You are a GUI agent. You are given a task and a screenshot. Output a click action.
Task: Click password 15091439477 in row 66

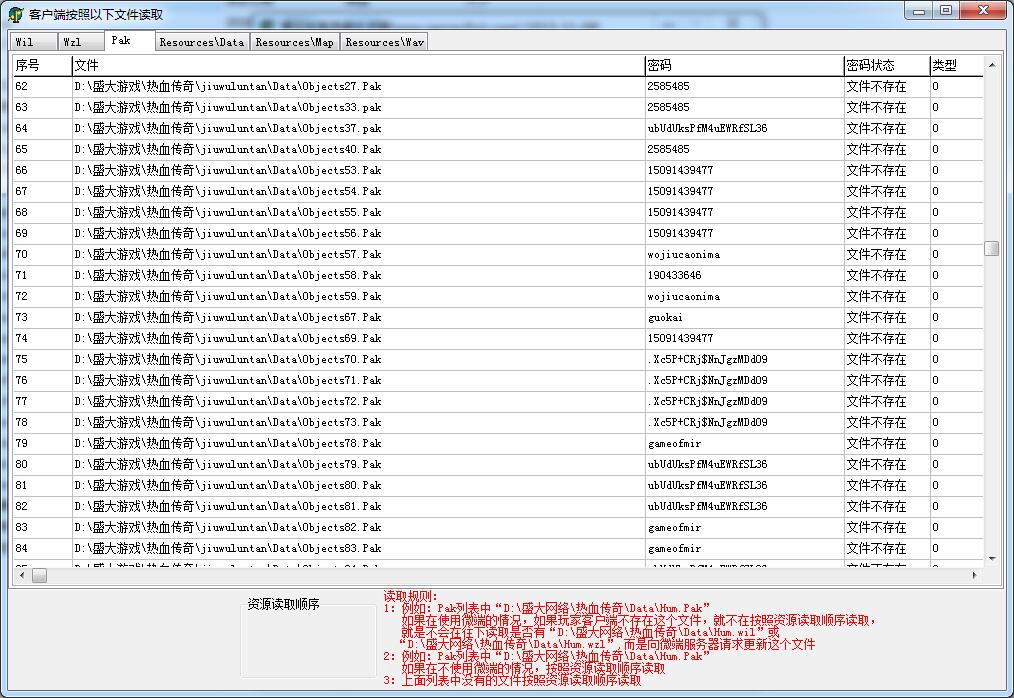[x=680, y=170]
